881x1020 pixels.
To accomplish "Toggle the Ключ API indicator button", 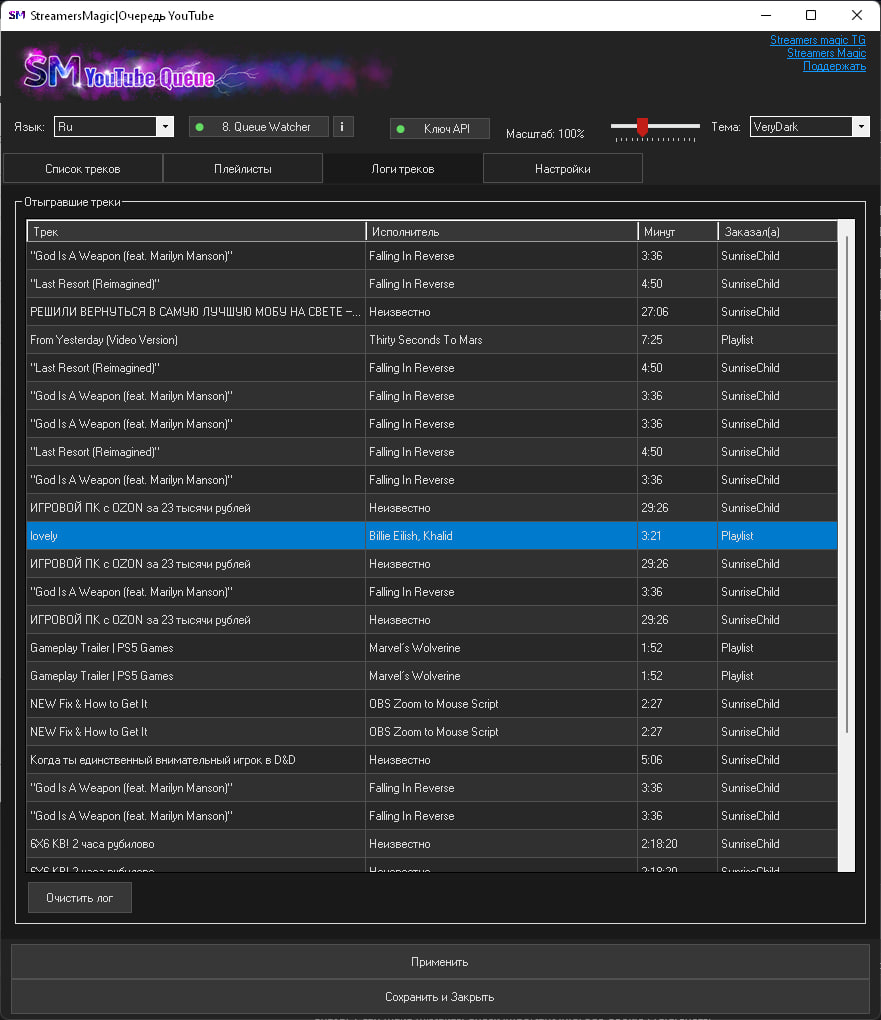I will (x=440, y=129).
